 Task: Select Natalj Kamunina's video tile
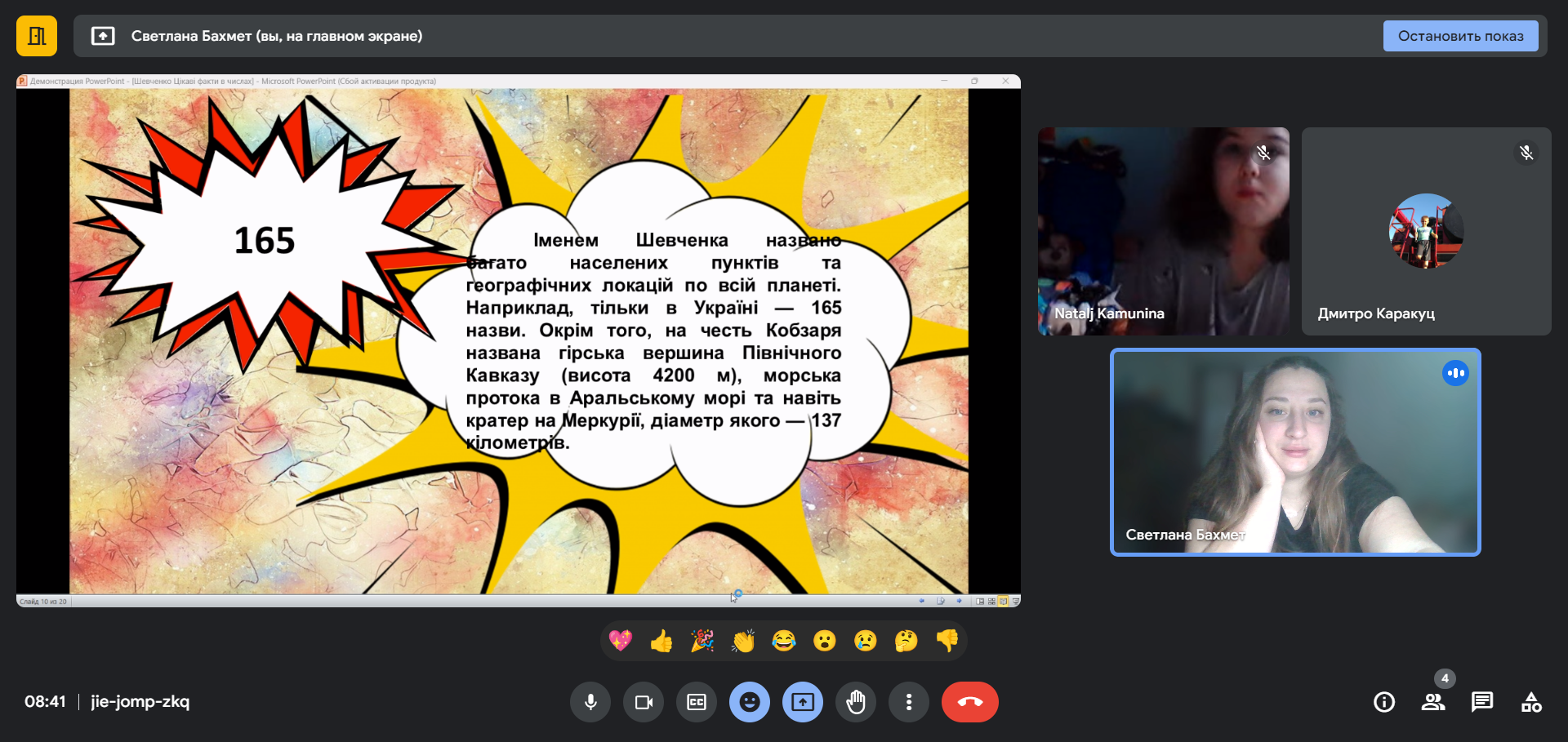(1163, 231)
